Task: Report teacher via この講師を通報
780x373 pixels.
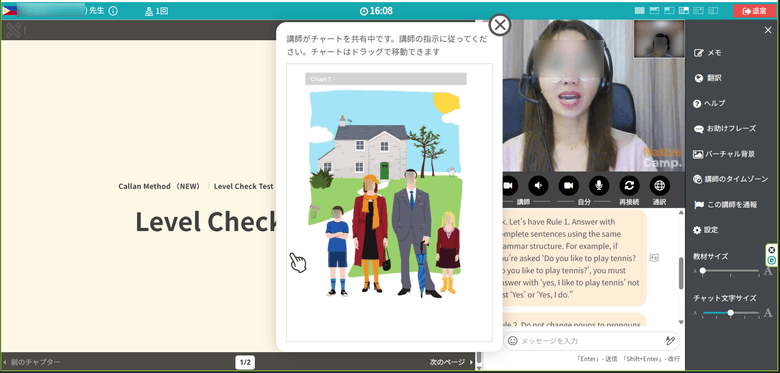Action: click(725, 204)
